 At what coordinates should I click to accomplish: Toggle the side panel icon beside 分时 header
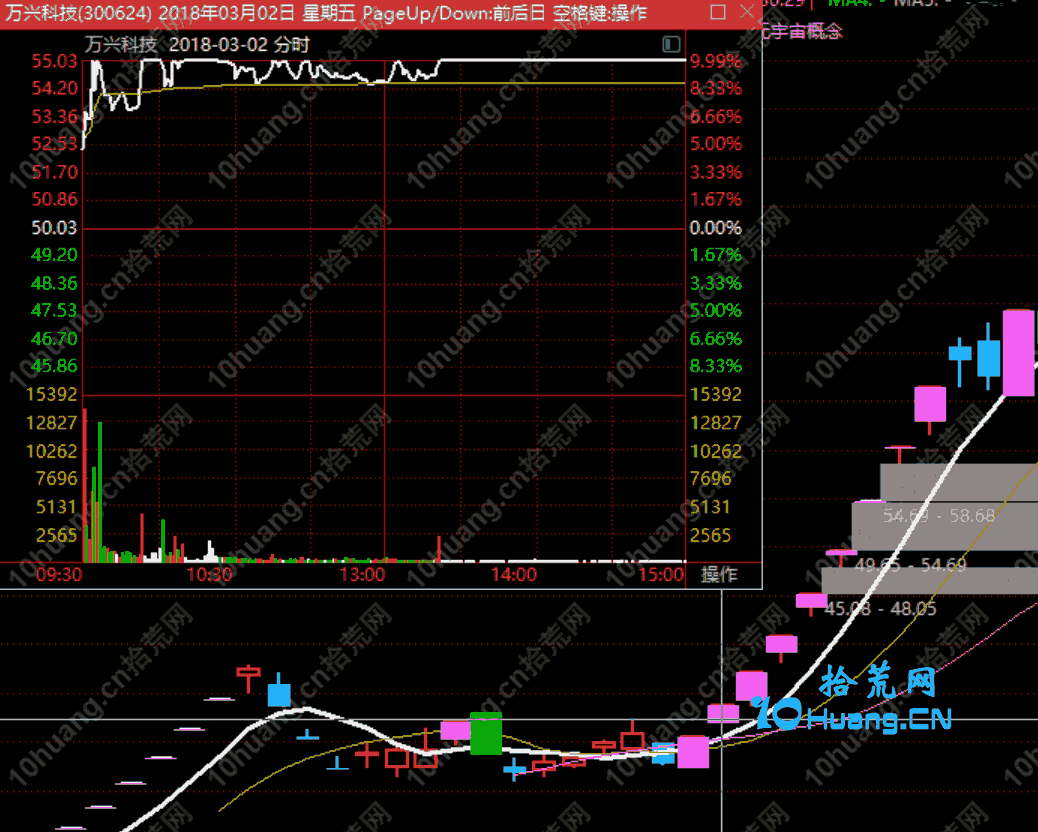click(x=671, y=44)
